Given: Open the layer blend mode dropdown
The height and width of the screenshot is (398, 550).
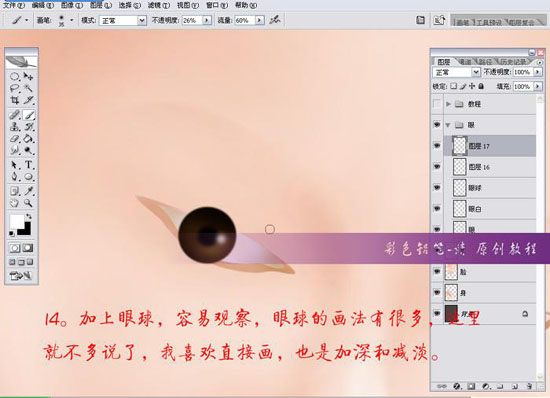Looking at the screenshot, I should 475,72.
